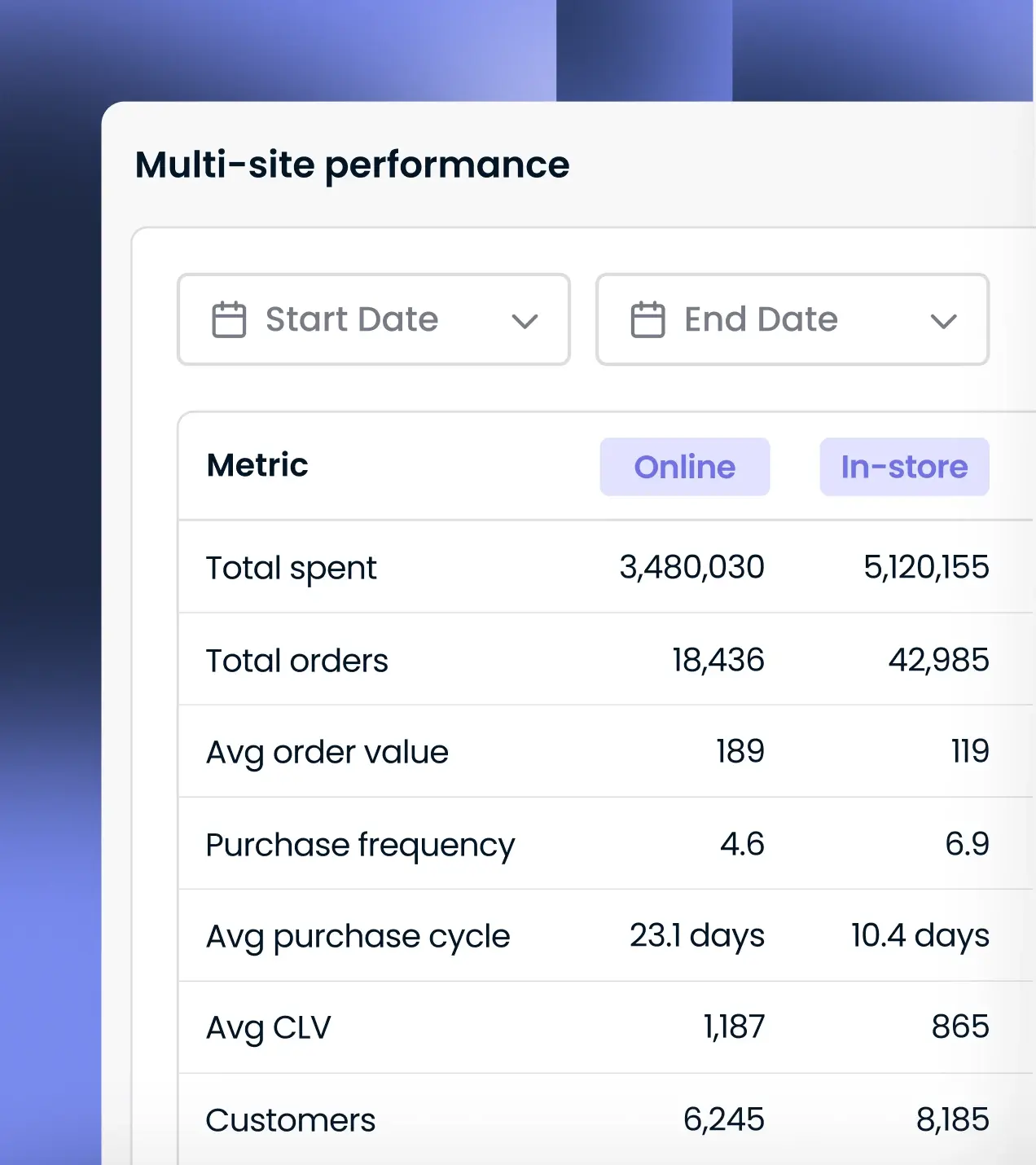
Task: Open the End Date picker
Action: pos(791,319)
